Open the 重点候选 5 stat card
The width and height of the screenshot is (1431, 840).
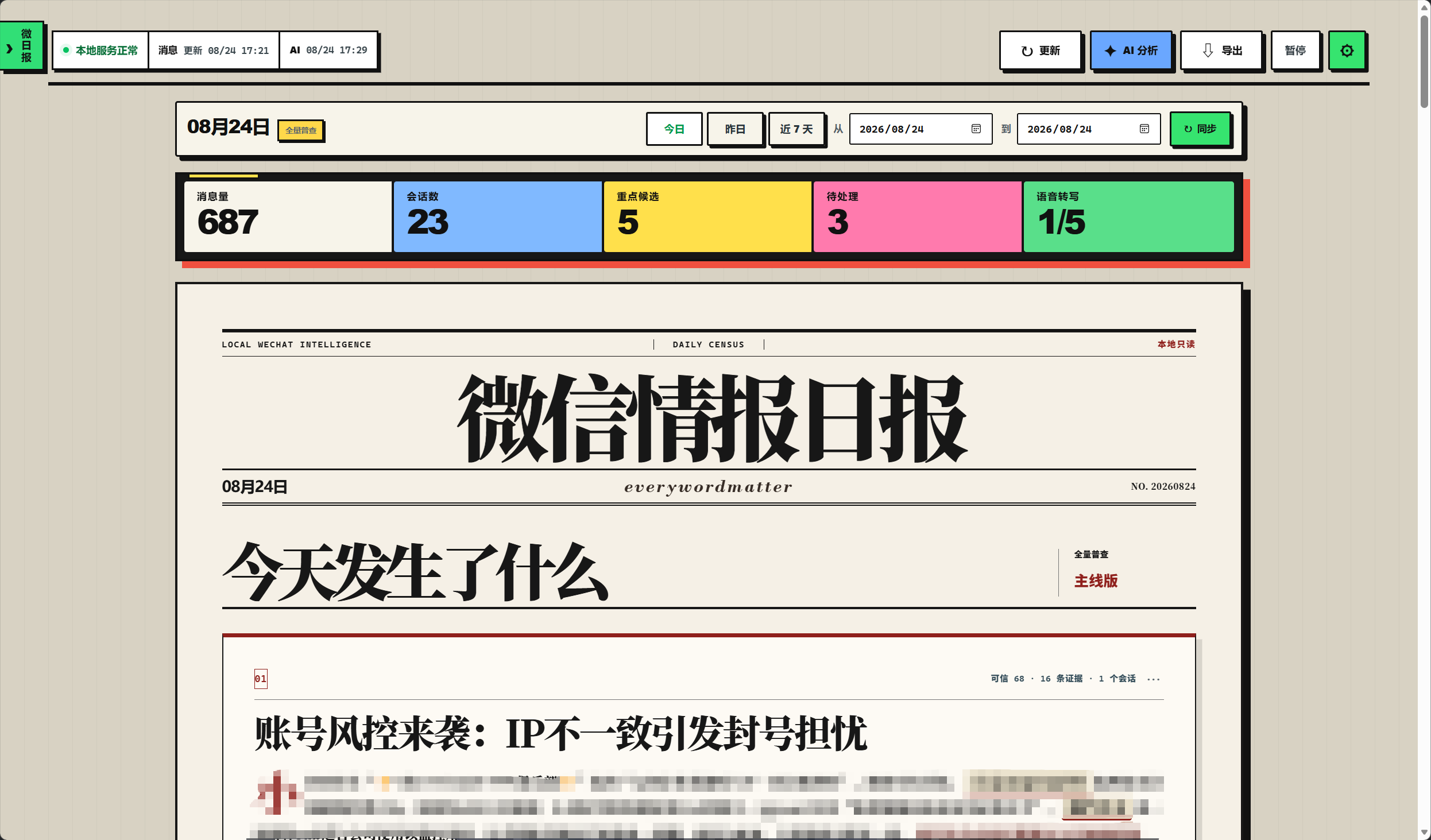click(x=707, y=216)
